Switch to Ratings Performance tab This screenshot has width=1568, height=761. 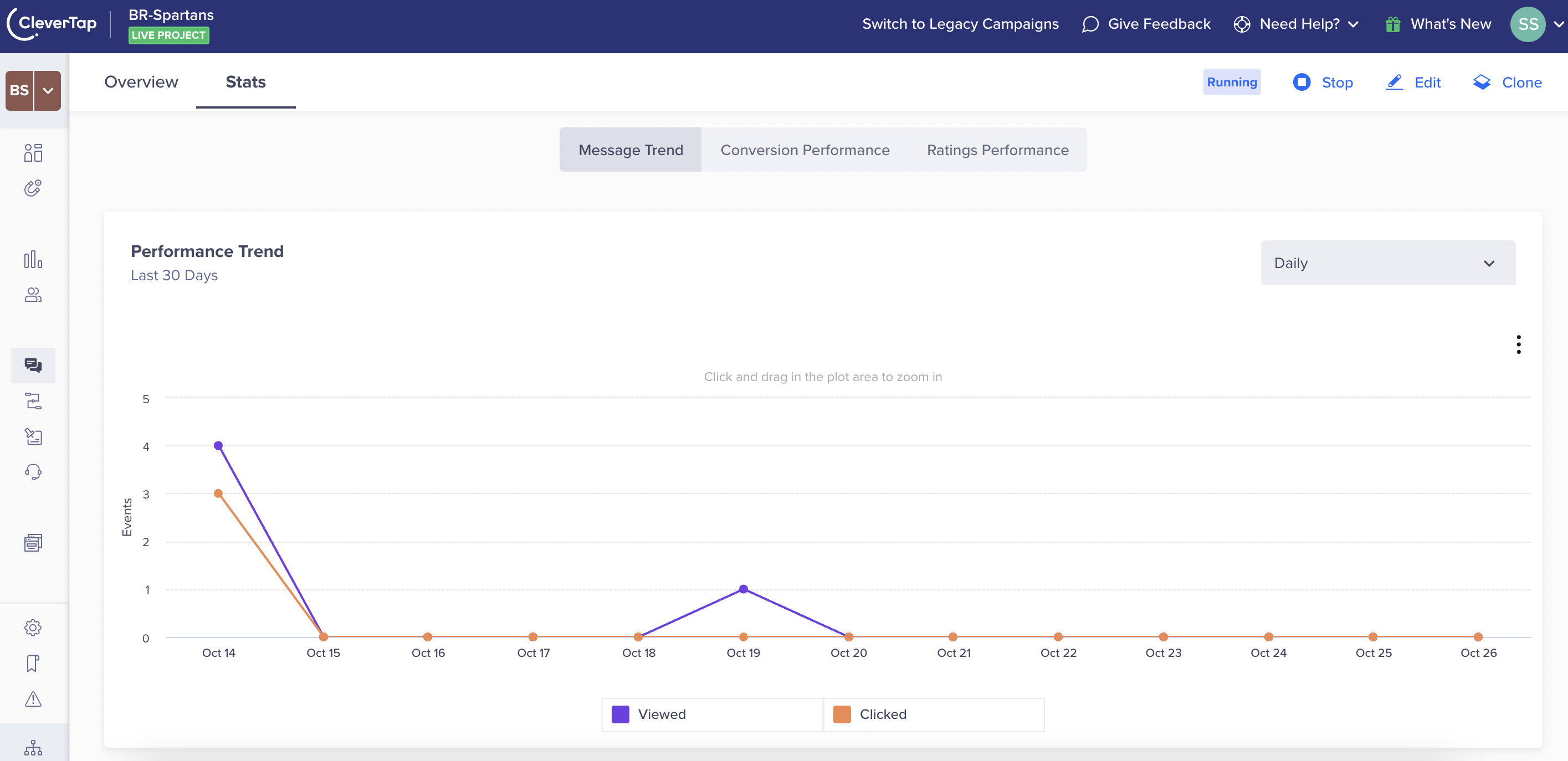click(x=998, y=150)
